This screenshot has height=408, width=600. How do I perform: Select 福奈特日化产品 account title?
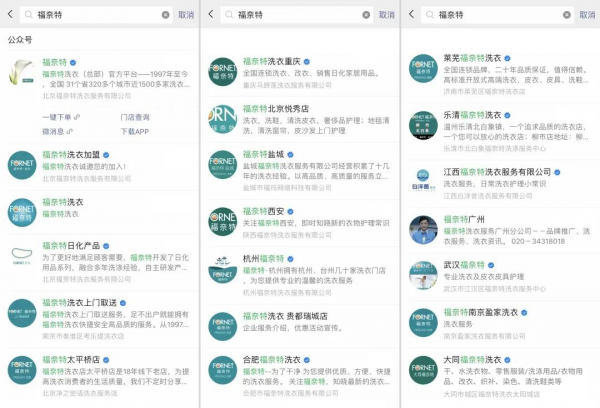point(71,246)
